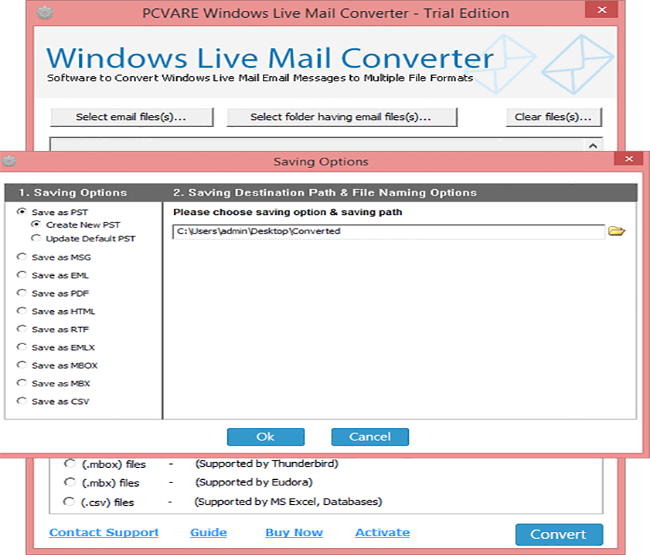The width and height of the screenshot is (650, 555).
Task: Click '2. Saving Destination Path & File Naming Options' header
Action: click(x=325, y=192)
